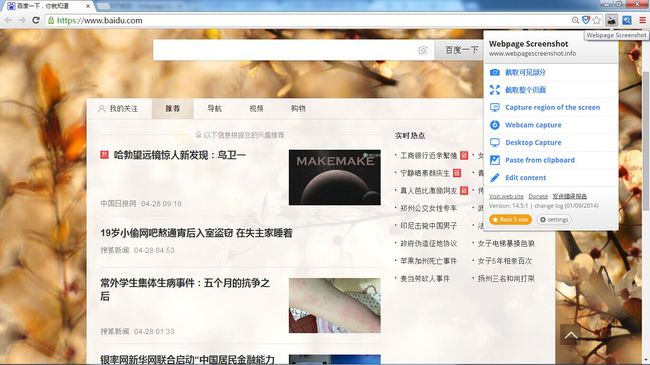This screenshot has width=650, height=365.
Task: Open hot topic 女子电梯暴揍色狼
Action: pos(506,243)
